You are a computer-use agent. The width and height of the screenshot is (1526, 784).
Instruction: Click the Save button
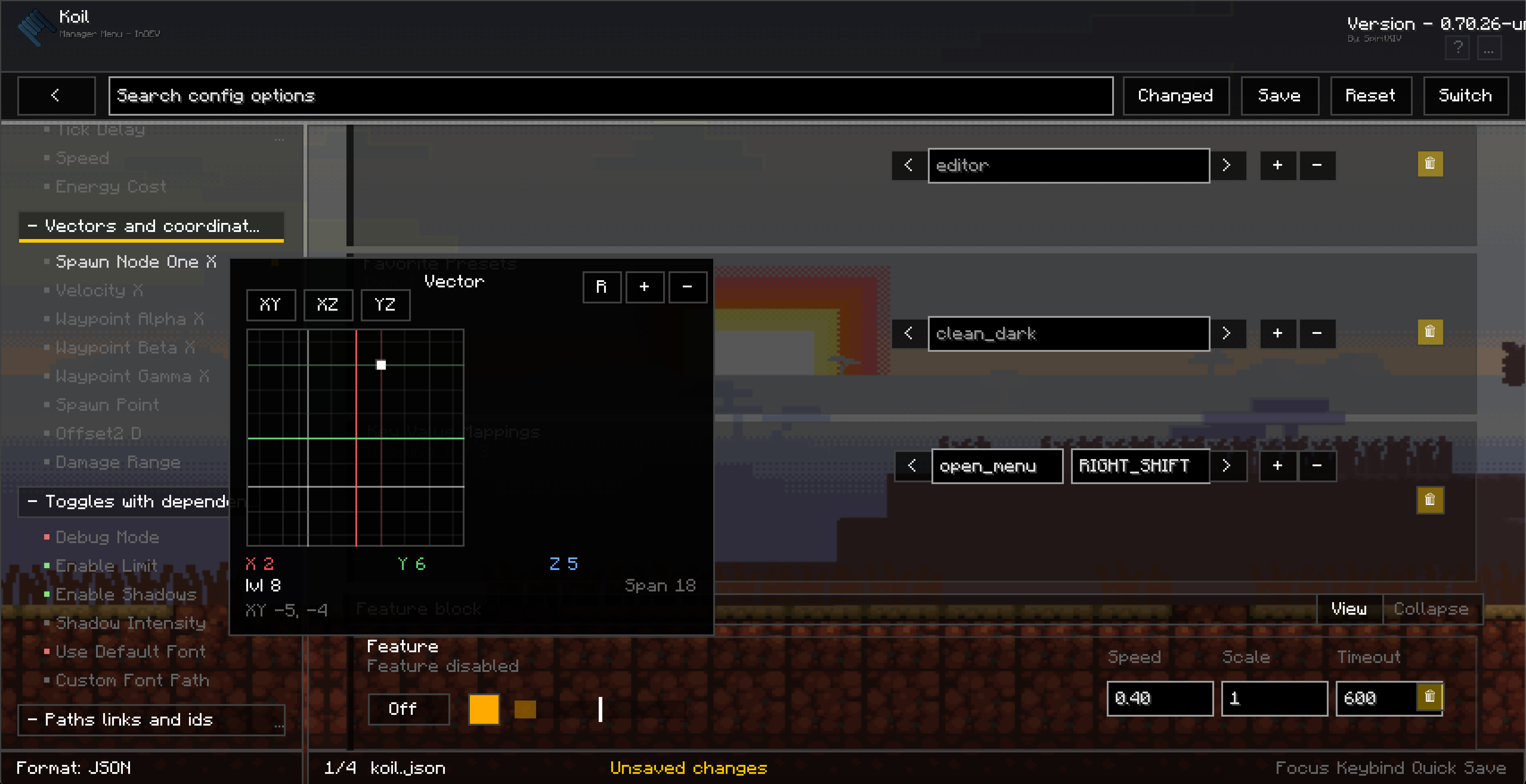coord(1279,95)
